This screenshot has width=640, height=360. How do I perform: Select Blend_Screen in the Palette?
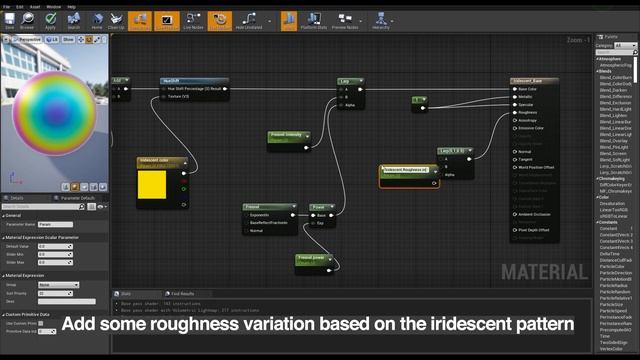[613, 153]
